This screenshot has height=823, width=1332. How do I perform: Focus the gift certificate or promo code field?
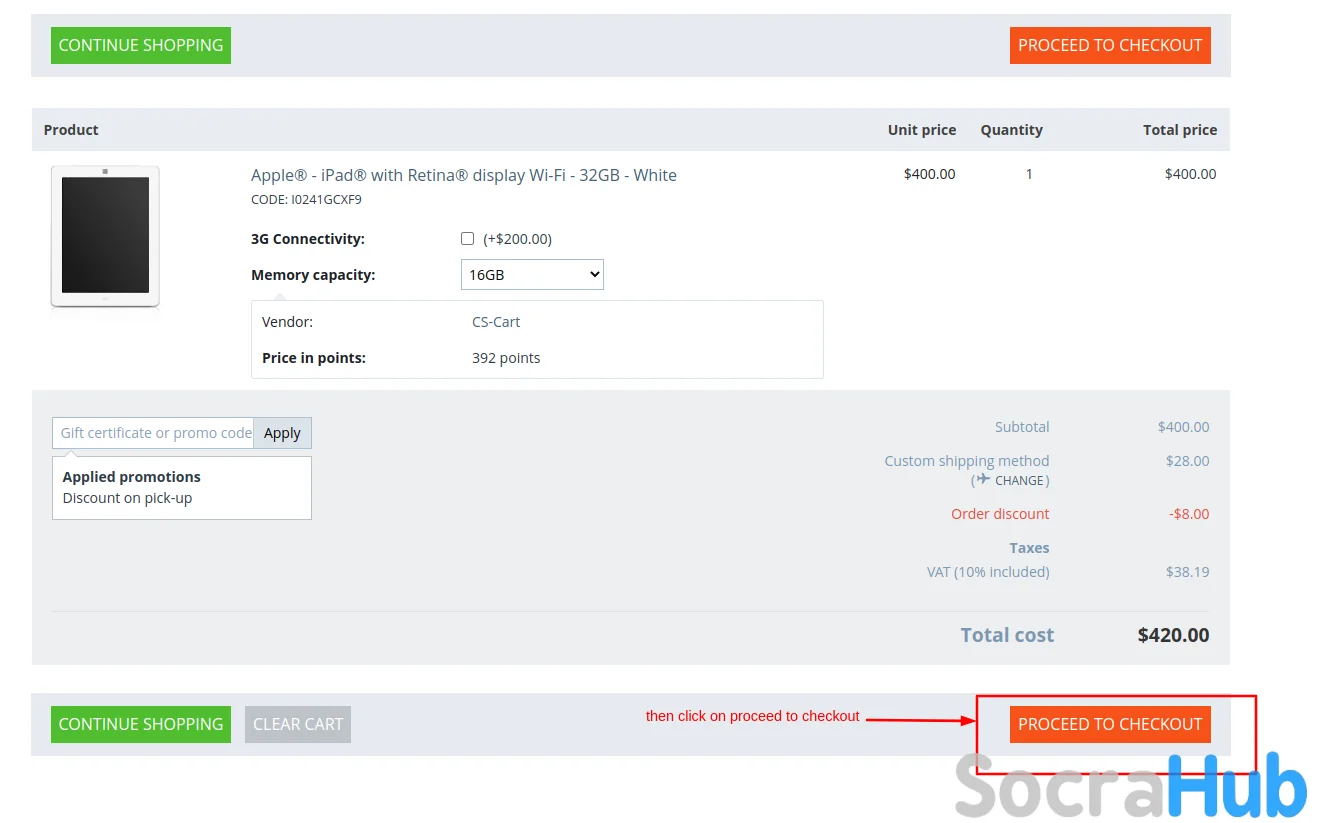pos(154,433)
